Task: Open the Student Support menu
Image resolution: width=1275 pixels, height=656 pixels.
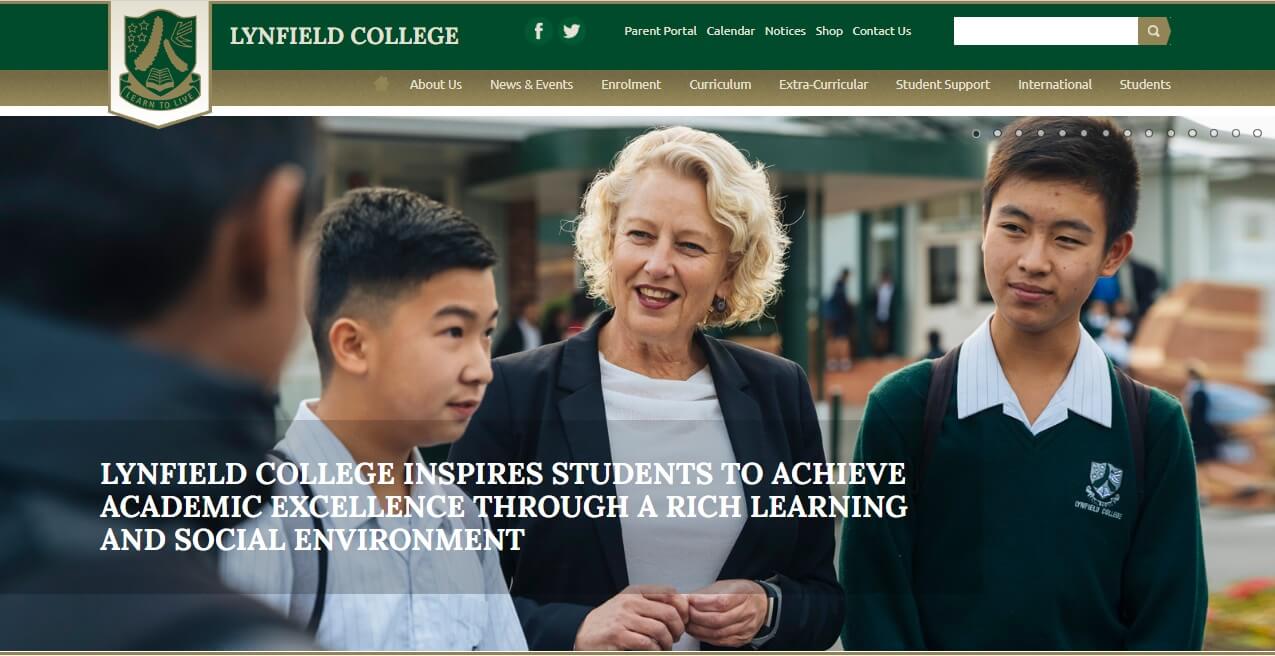Action: click(x=943, y=85)
